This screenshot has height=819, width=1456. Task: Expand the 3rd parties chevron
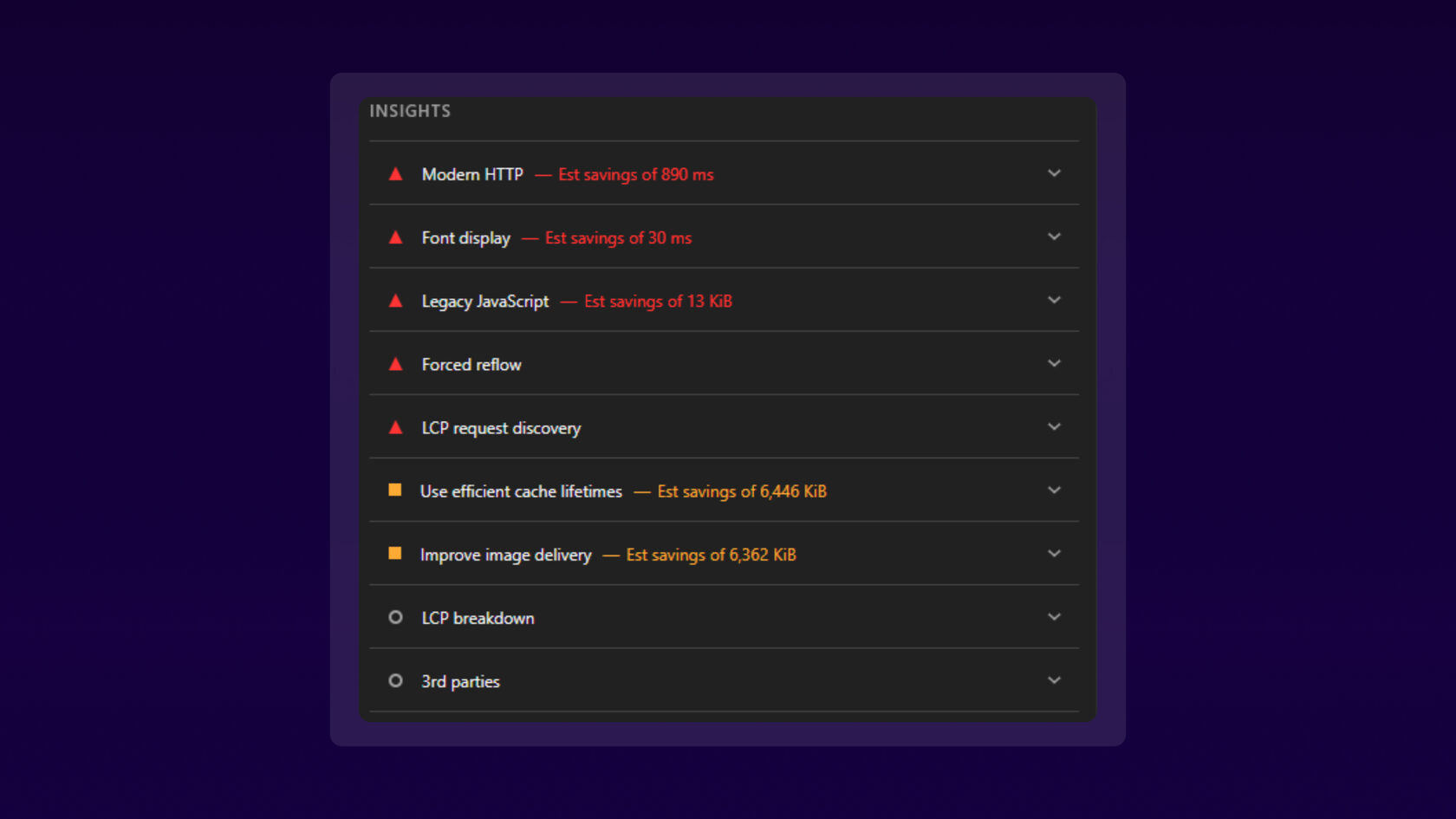[x=1054, y=680]
